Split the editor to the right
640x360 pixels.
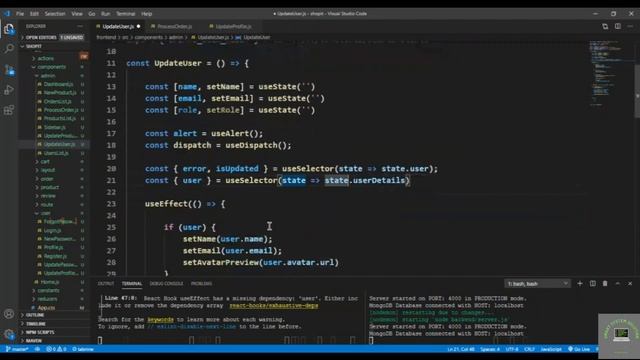click(x=618, y=26)
